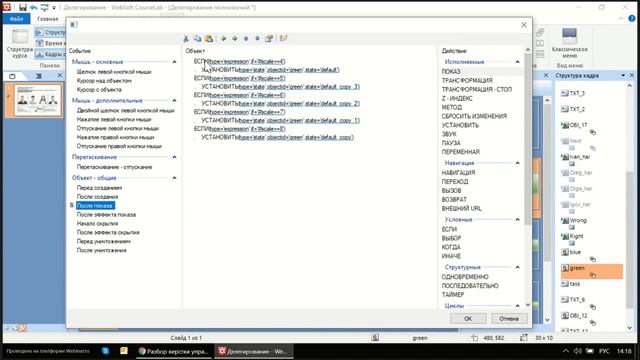Choose the ВНЕШНИЙ URL action
This screenshot has height=360, width=640.
click(462, 209)
